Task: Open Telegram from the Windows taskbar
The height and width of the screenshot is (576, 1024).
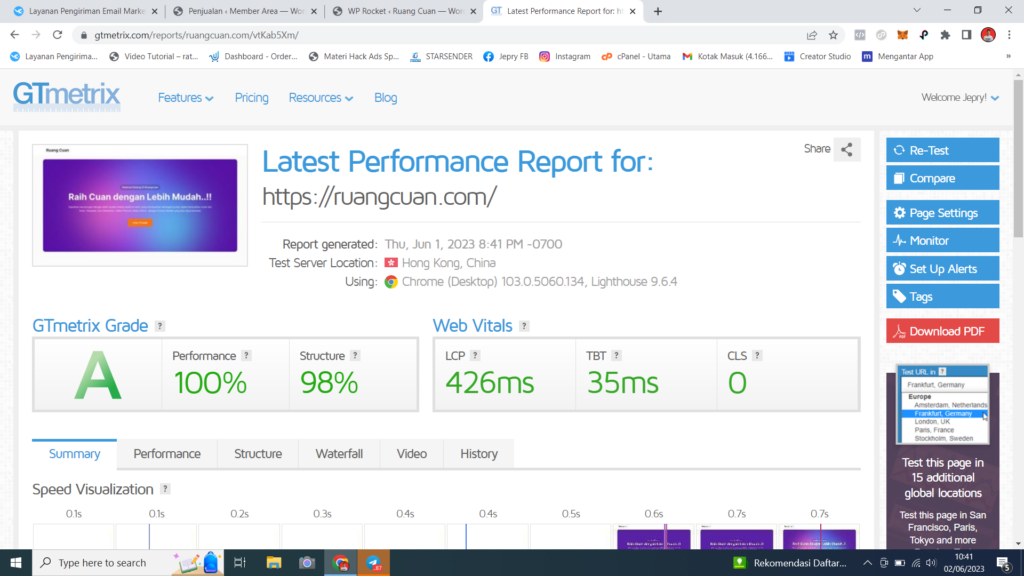Action: [373, 562]
